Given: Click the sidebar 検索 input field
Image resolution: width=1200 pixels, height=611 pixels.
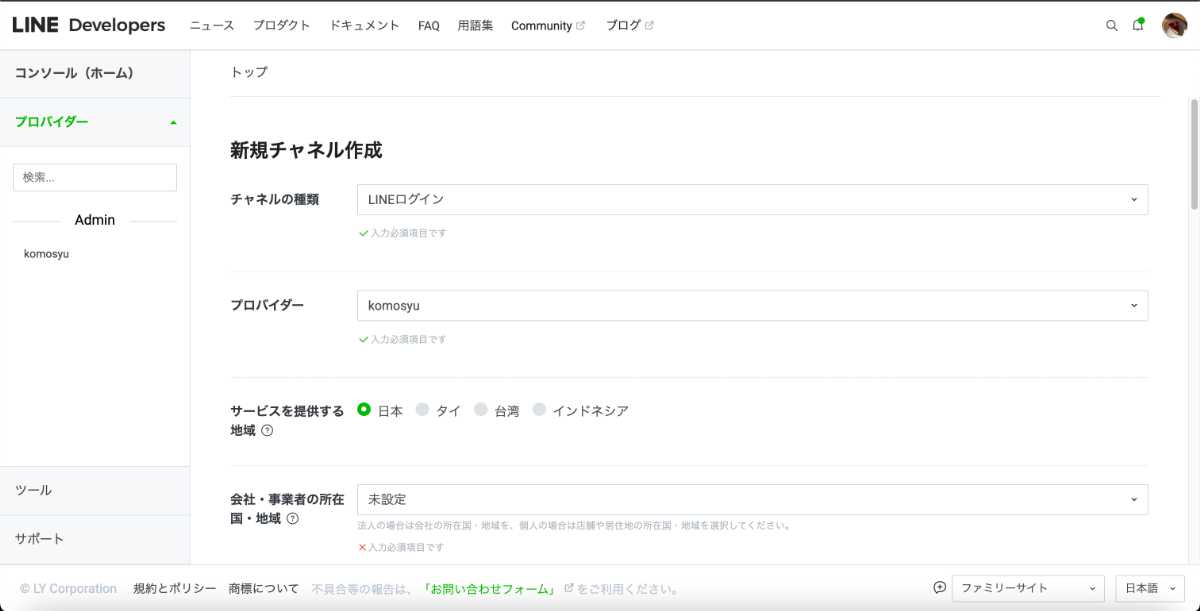Looking at the screenshot, I should pyautogui.click(x=95, y=177).
